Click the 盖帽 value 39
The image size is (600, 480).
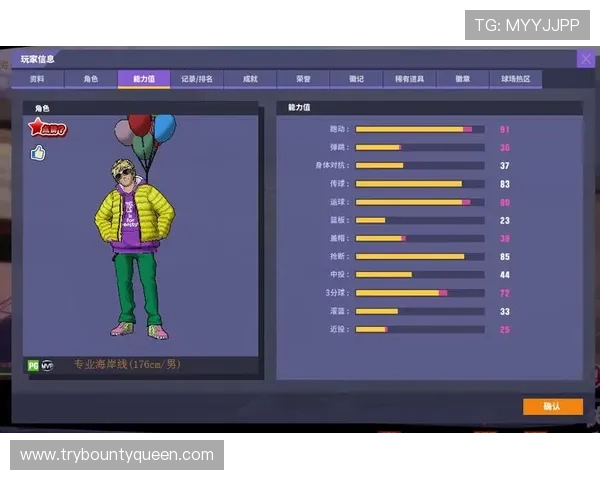505,238
